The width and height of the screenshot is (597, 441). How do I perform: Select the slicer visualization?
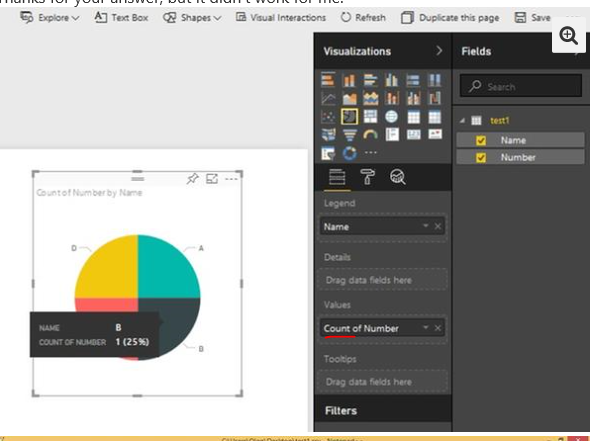click(x=328, y=153)
